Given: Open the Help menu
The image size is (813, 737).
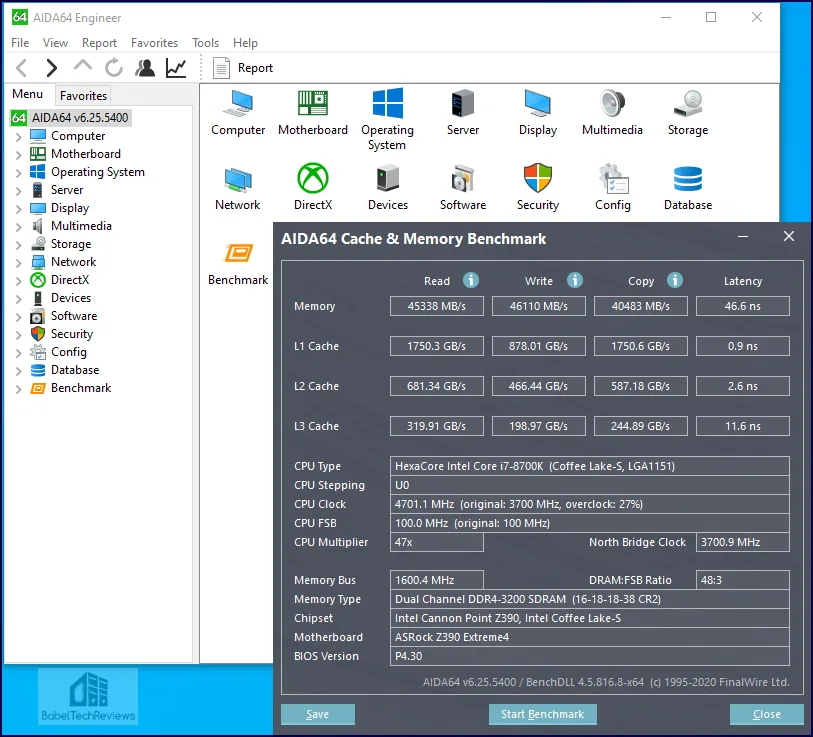Looking at the screenshot, I should [245, 43].
